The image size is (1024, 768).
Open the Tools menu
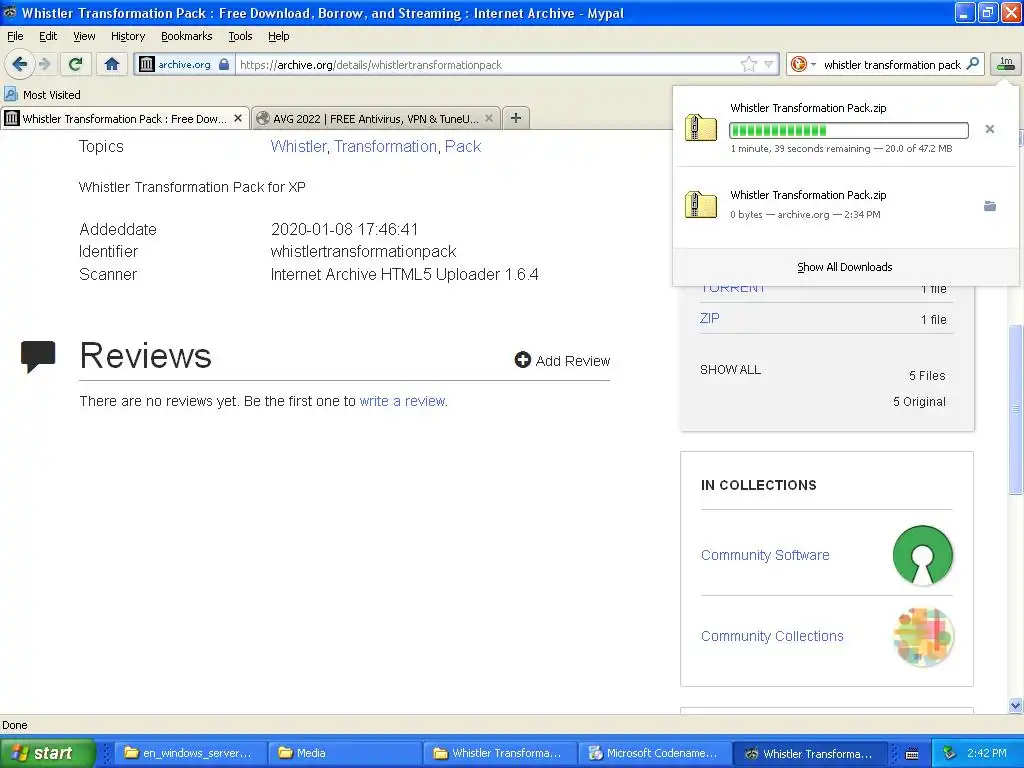(240, 36)
